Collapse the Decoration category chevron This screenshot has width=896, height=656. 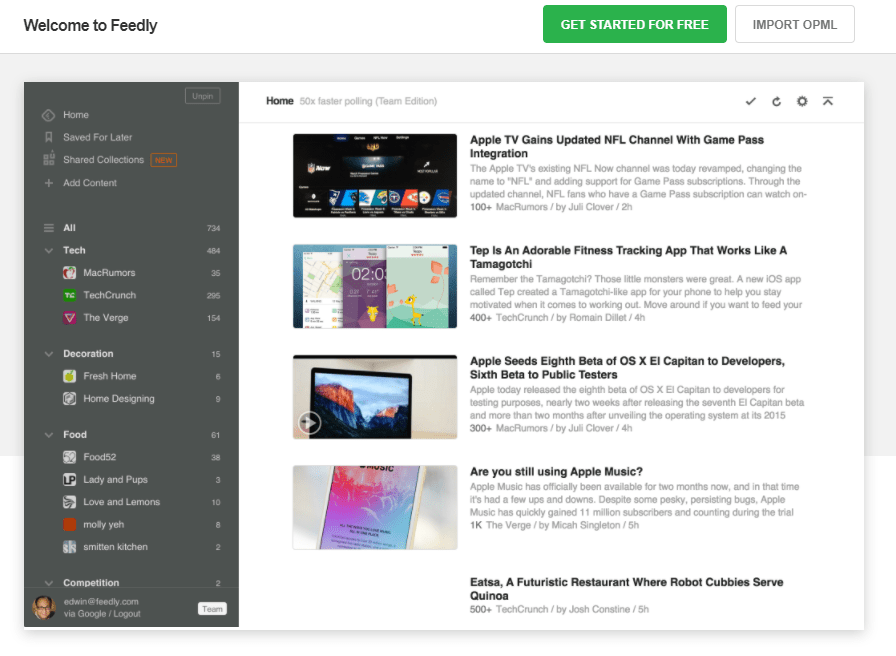click(x=49, y=354)
